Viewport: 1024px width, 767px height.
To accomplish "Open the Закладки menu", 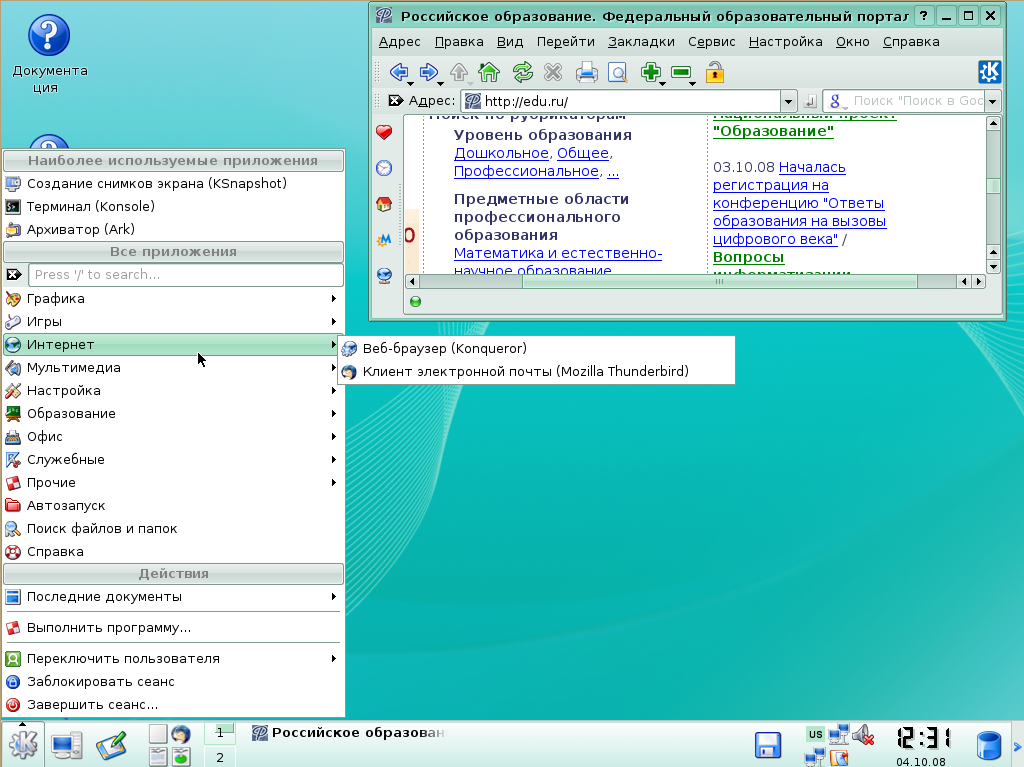I will tap(640, 42).
